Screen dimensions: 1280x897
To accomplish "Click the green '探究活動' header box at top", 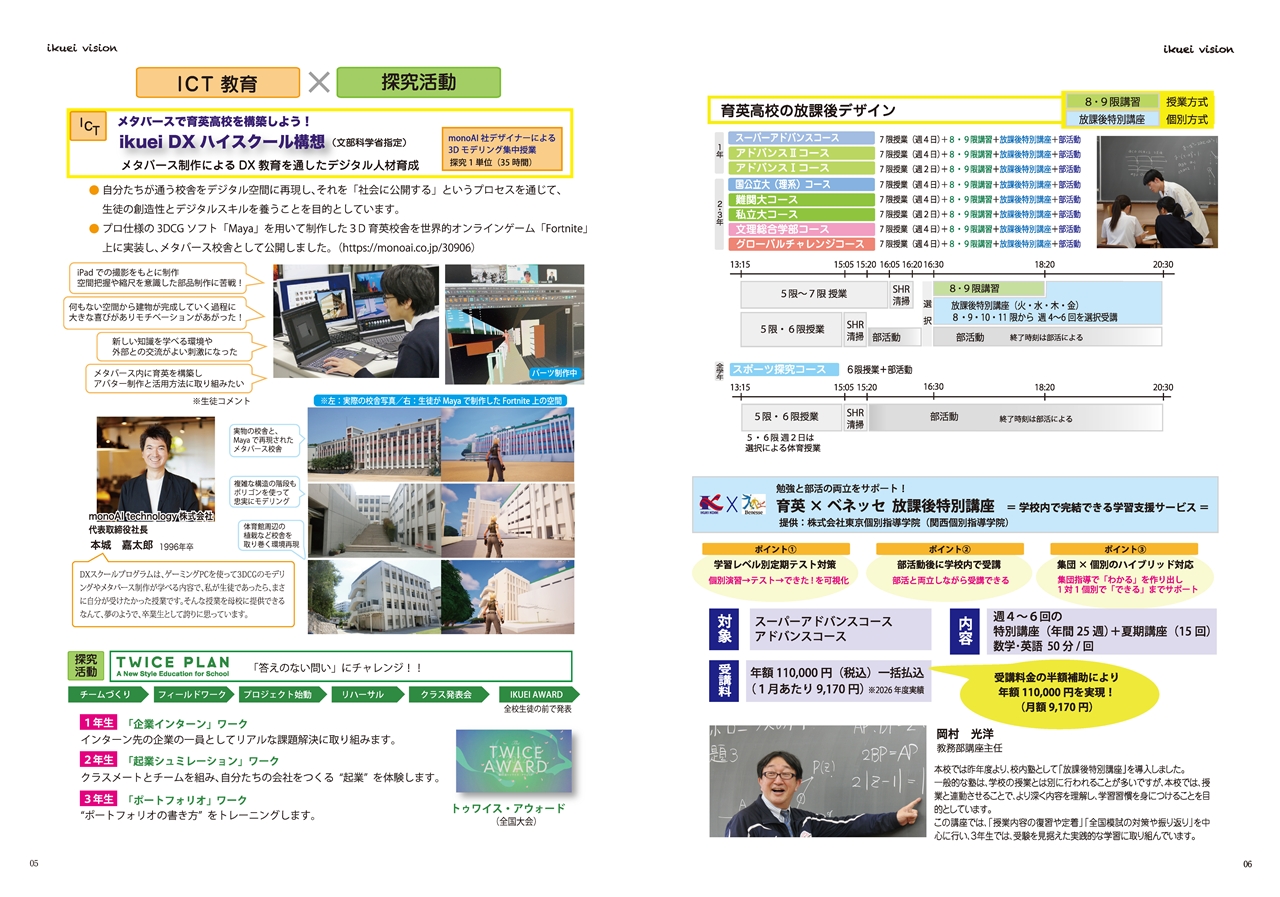I will (418, 82).
